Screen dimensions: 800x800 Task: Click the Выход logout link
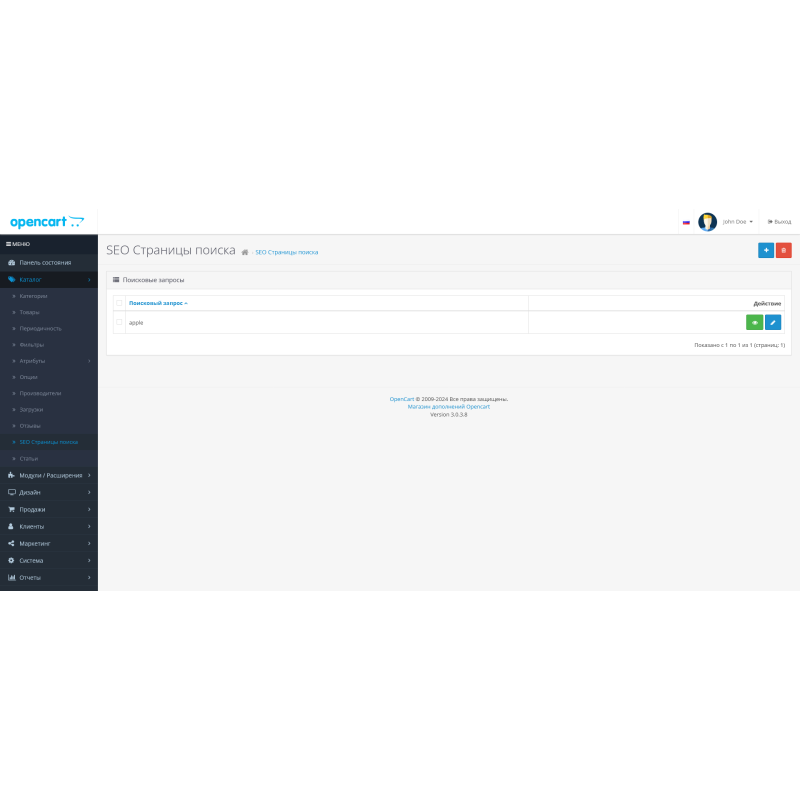point(779,222)
